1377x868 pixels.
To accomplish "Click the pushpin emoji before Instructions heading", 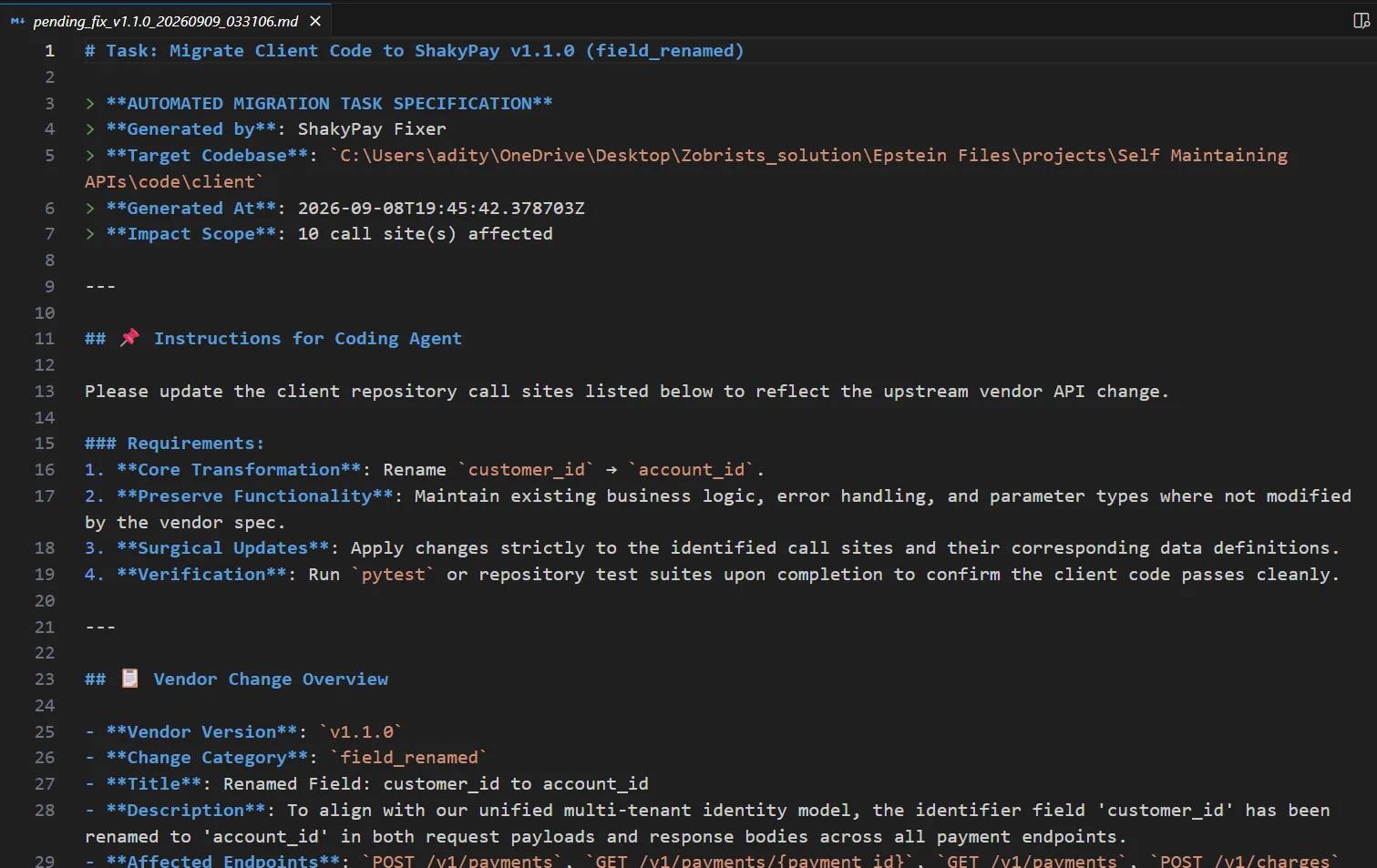I will [130, 338].
